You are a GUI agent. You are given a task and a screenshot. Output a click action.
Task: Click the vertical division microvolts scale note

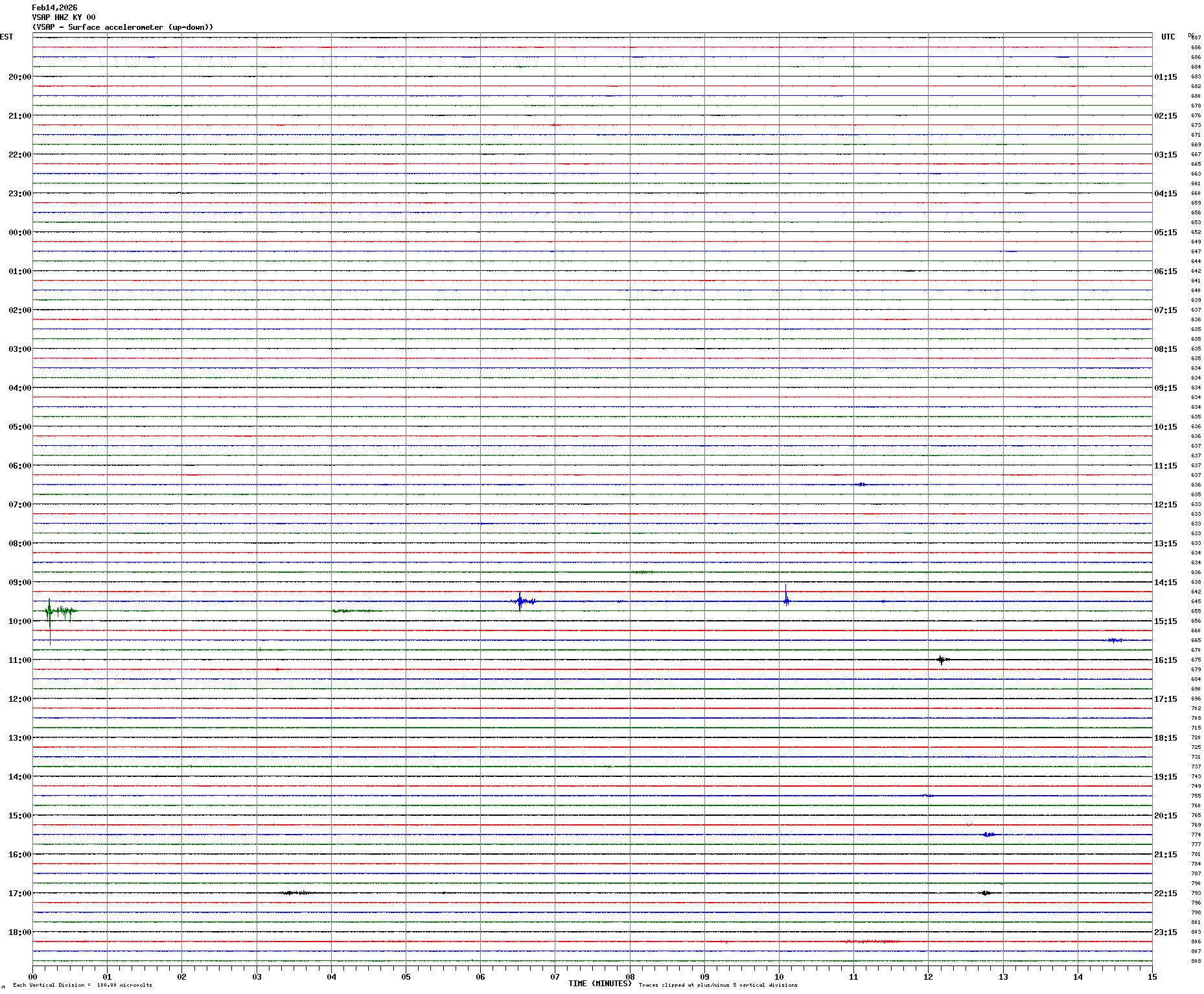[82, 985]
